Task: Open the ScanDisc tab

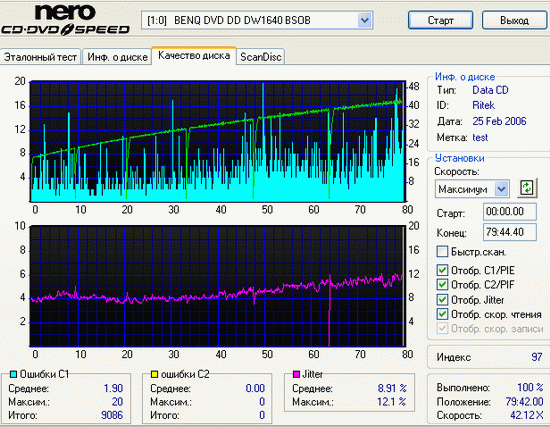Action: coord(261,57)
